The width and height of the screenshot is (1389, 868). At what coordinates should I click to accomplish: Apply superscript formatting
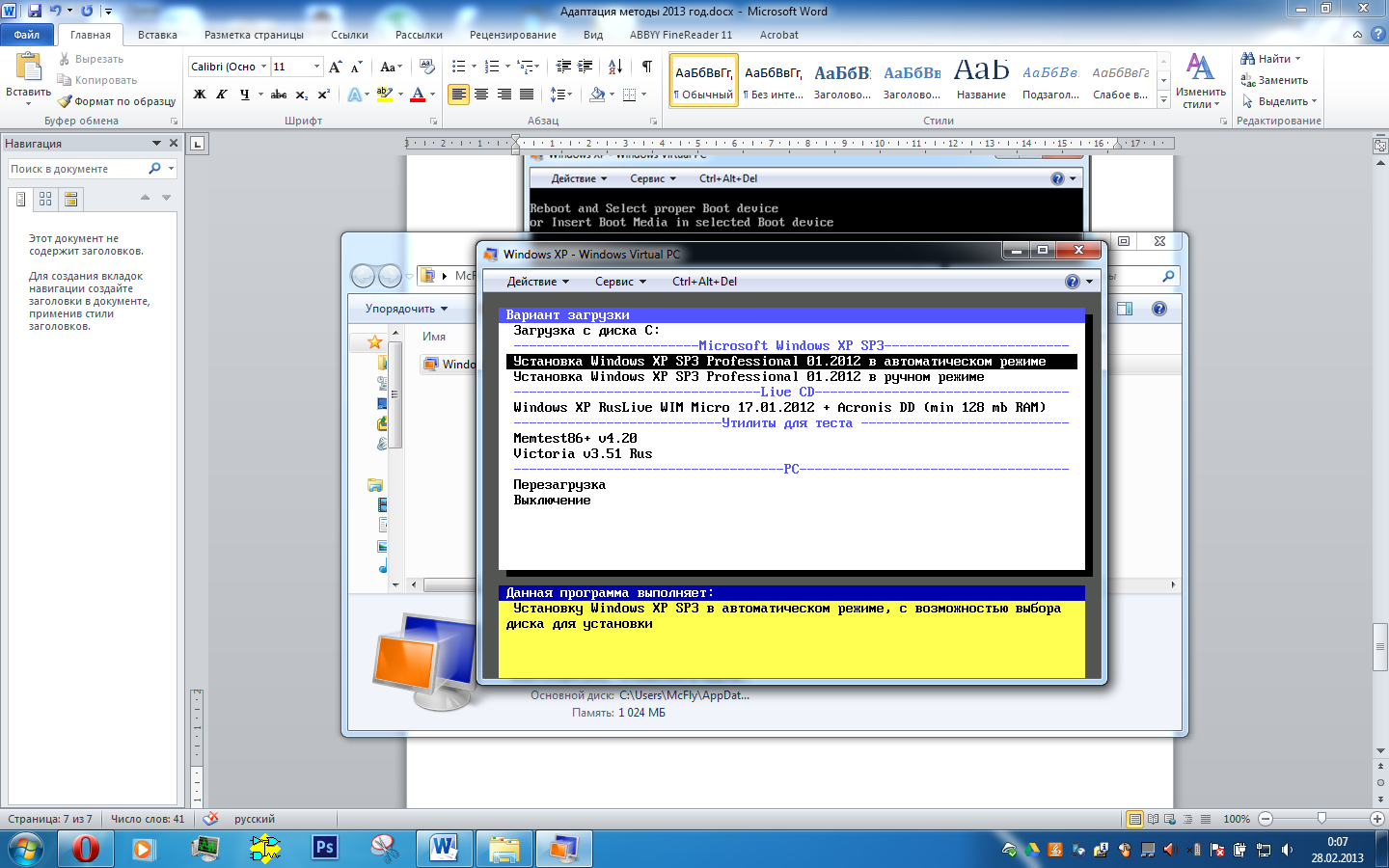pyautogui.click(x=323, y=95)
